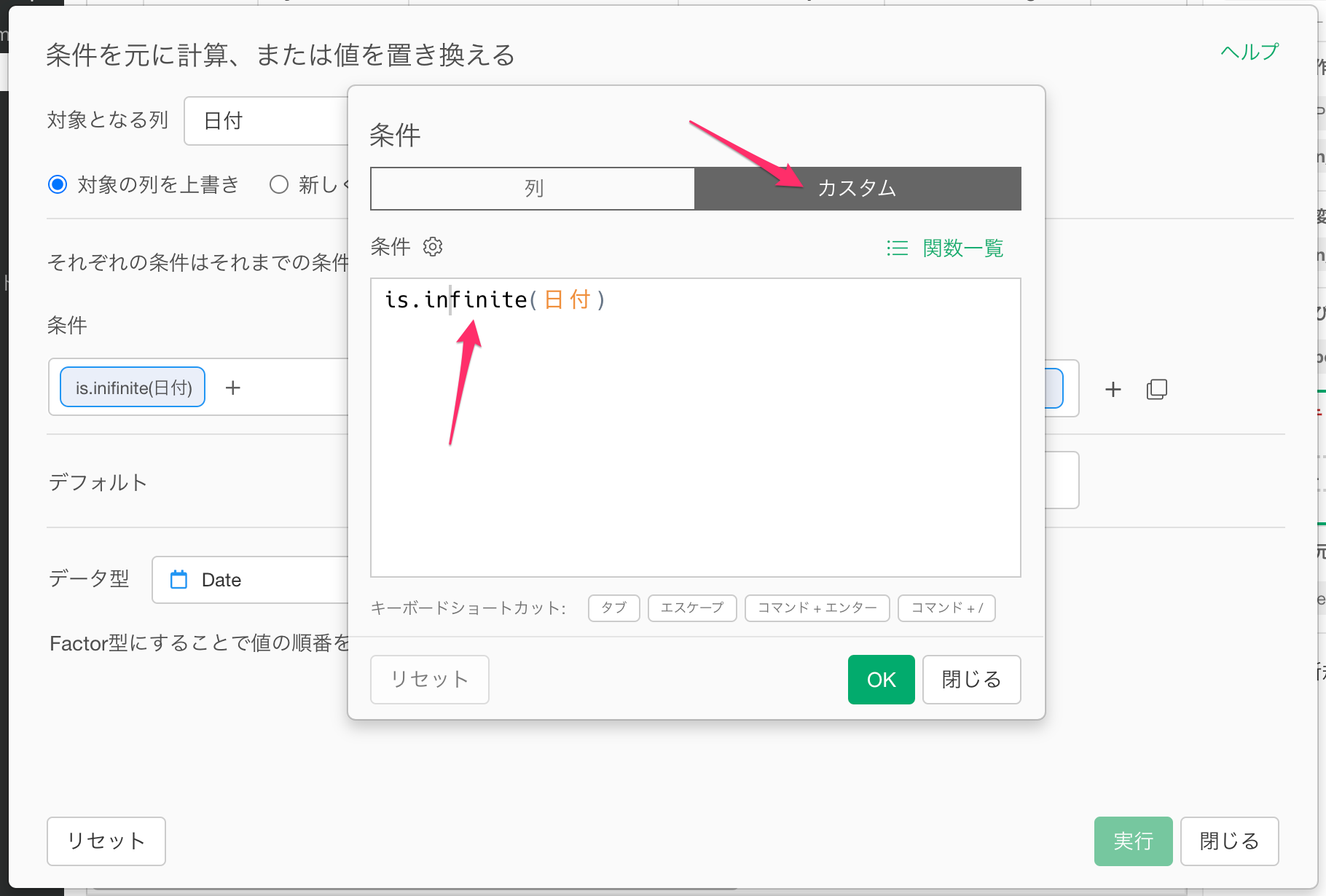Click the bottom-left リセット button
Viewport: 1326px width, 896px height.
(x=106, y=841)
